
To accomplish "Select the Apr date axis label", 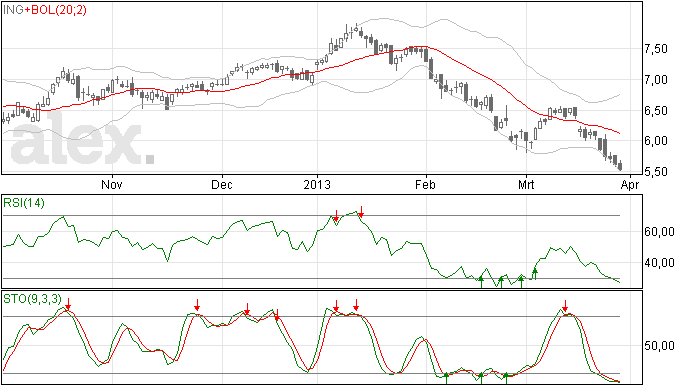I will pos(630,184).
